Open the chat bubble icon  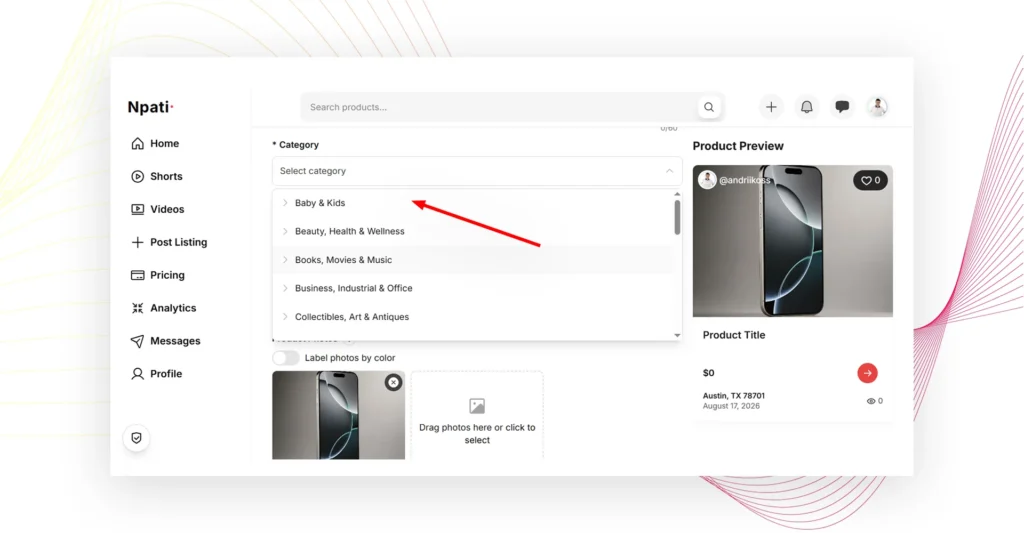point(842,106)
